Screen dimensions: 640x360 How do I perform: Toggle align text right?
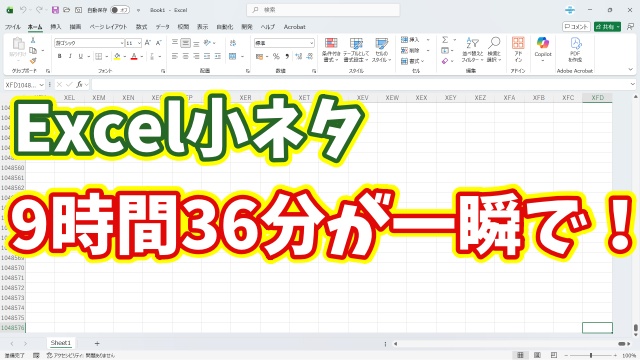[x=196, y=56]
